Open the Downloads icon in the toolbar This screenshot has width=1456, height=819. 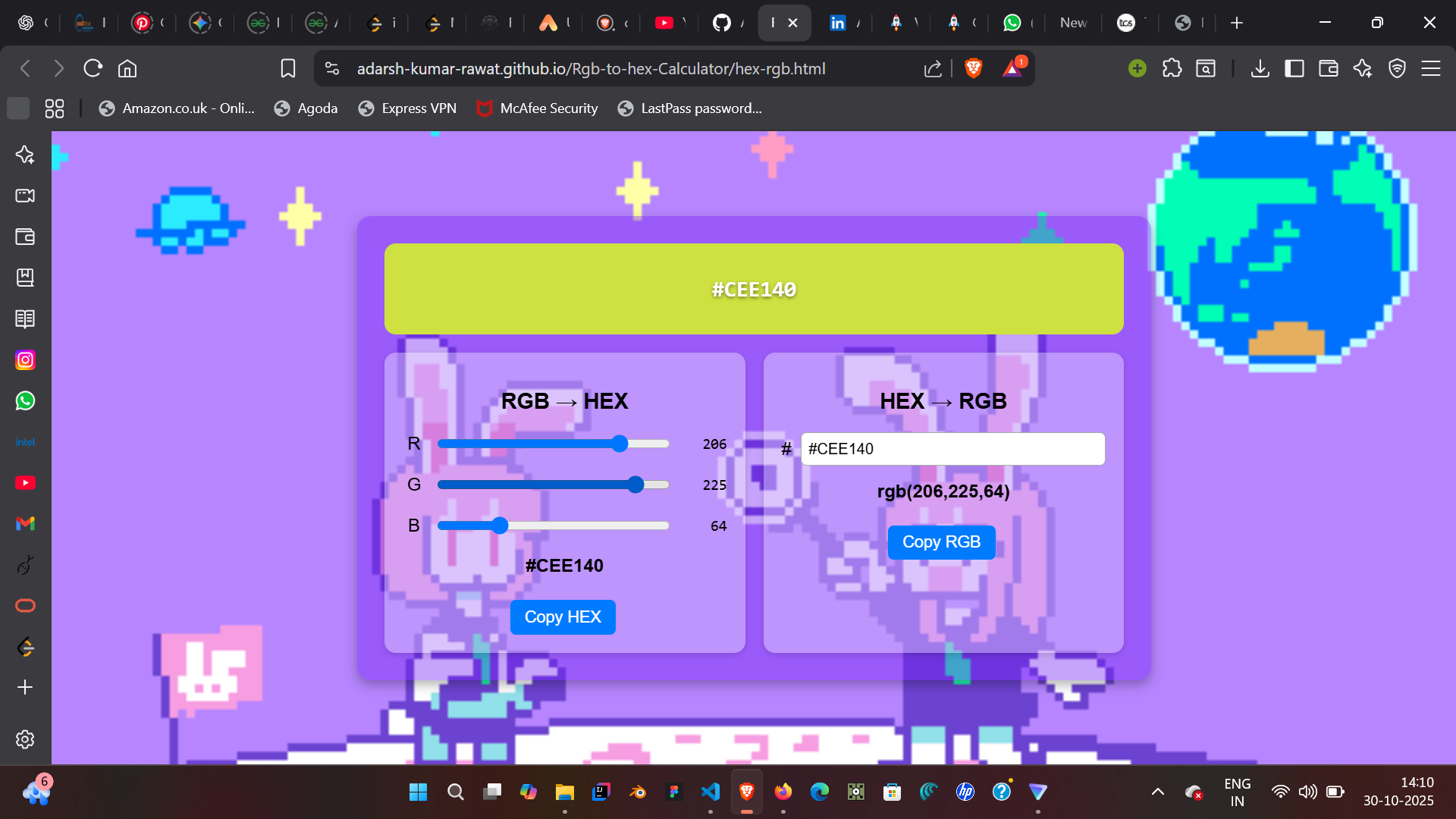point(1260,68)
